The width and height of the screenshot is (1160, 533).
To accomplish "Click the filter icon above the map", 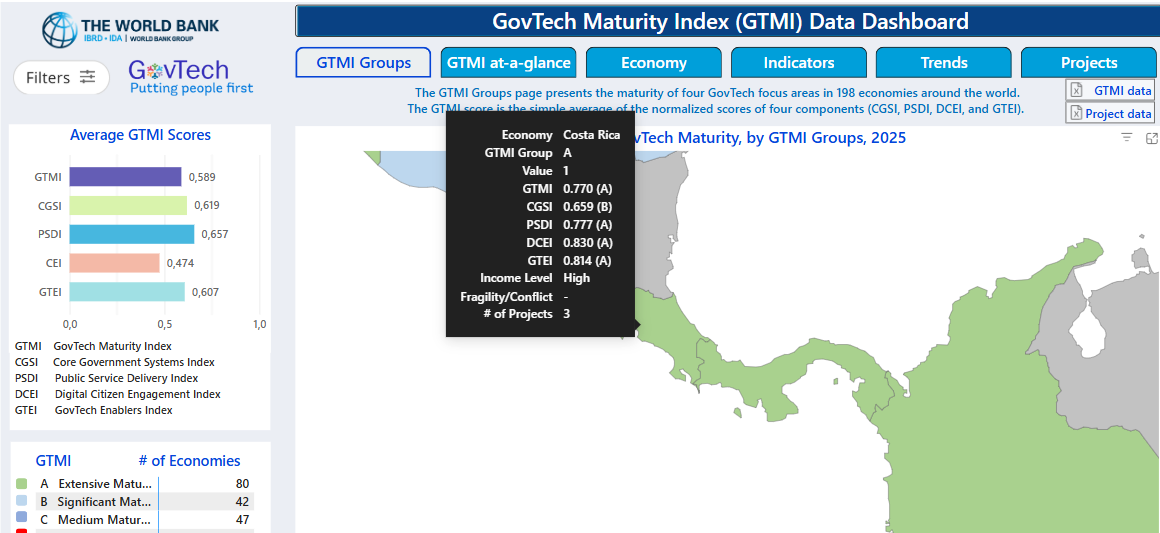I will click(x=1127, y=138).
